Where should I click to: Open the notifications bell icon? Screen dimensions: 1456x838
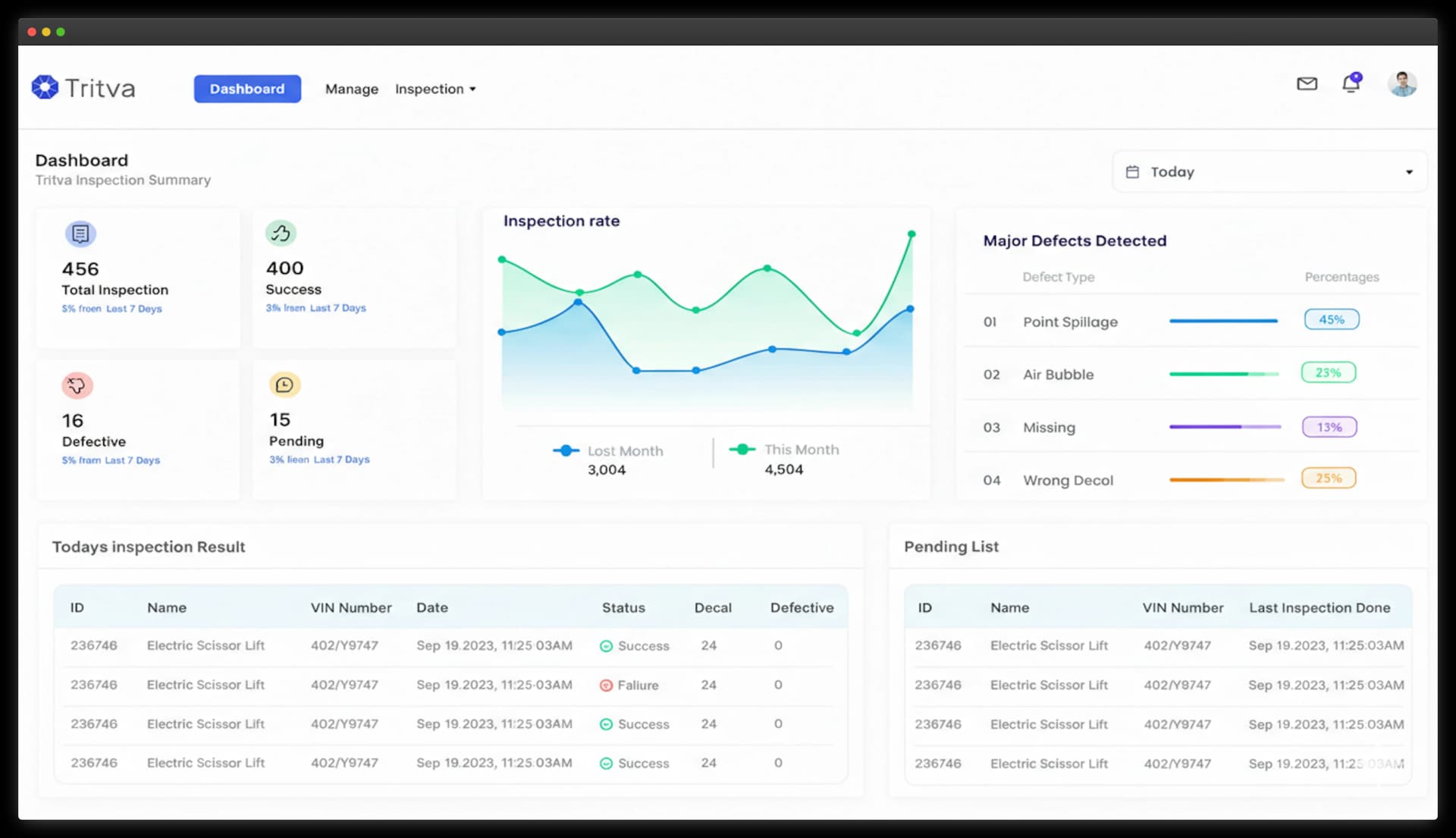click(x=1351, y=83)
